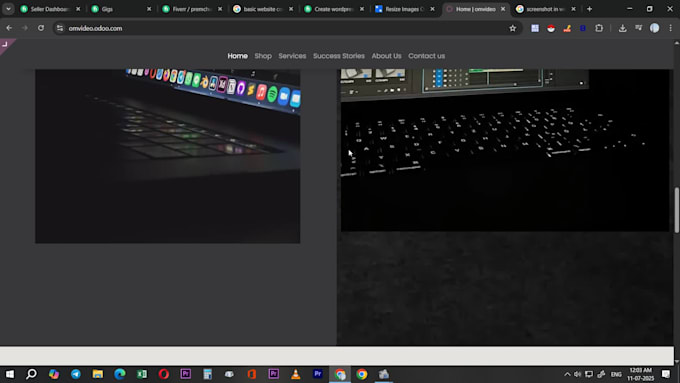Open Copilot from the taskbar
The height and width of the screenshot is (383, 680).
point(54,374)
